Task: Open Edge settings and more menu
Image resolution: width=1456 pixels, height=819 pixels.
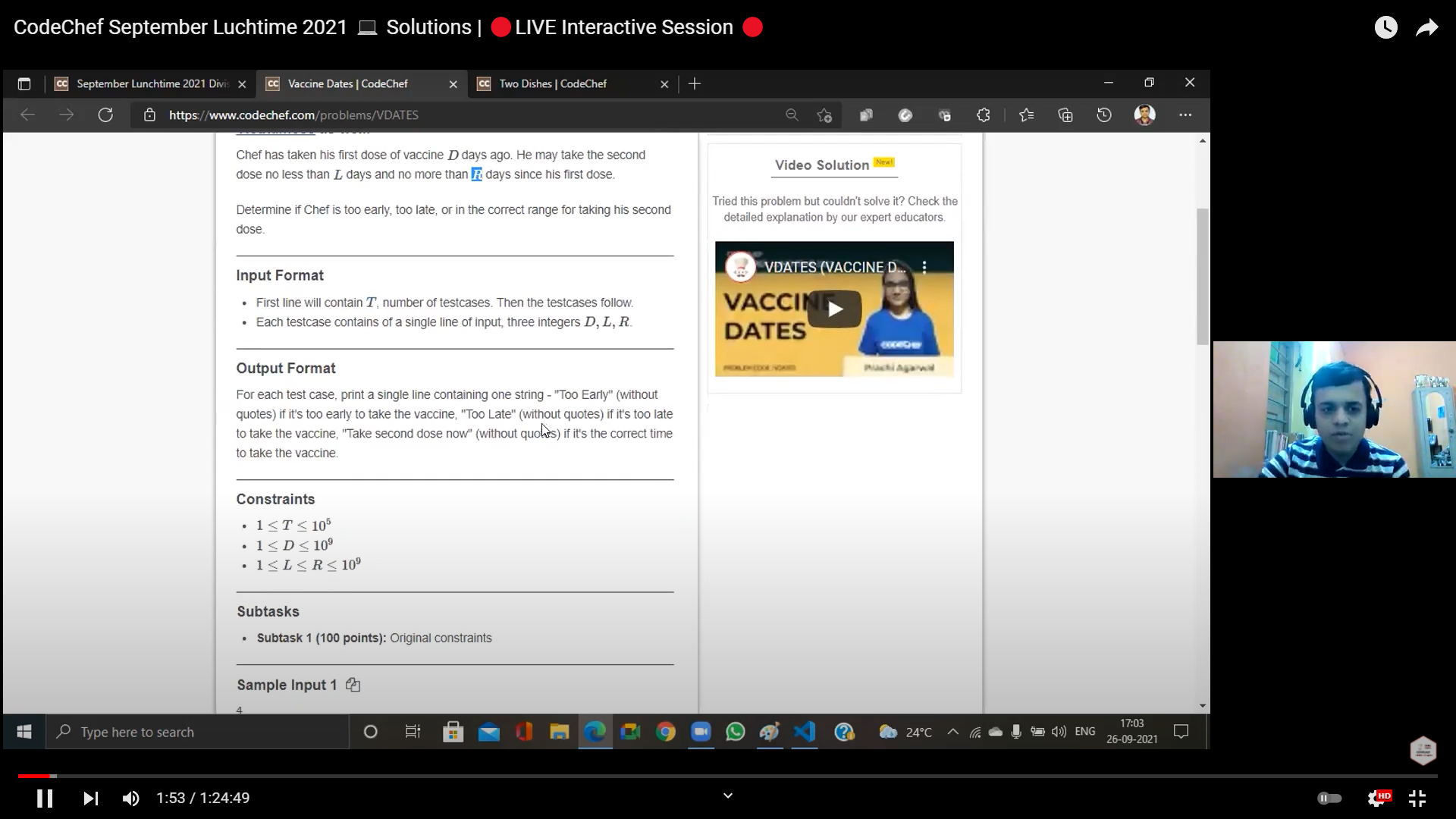Action: coord(1185,115)
